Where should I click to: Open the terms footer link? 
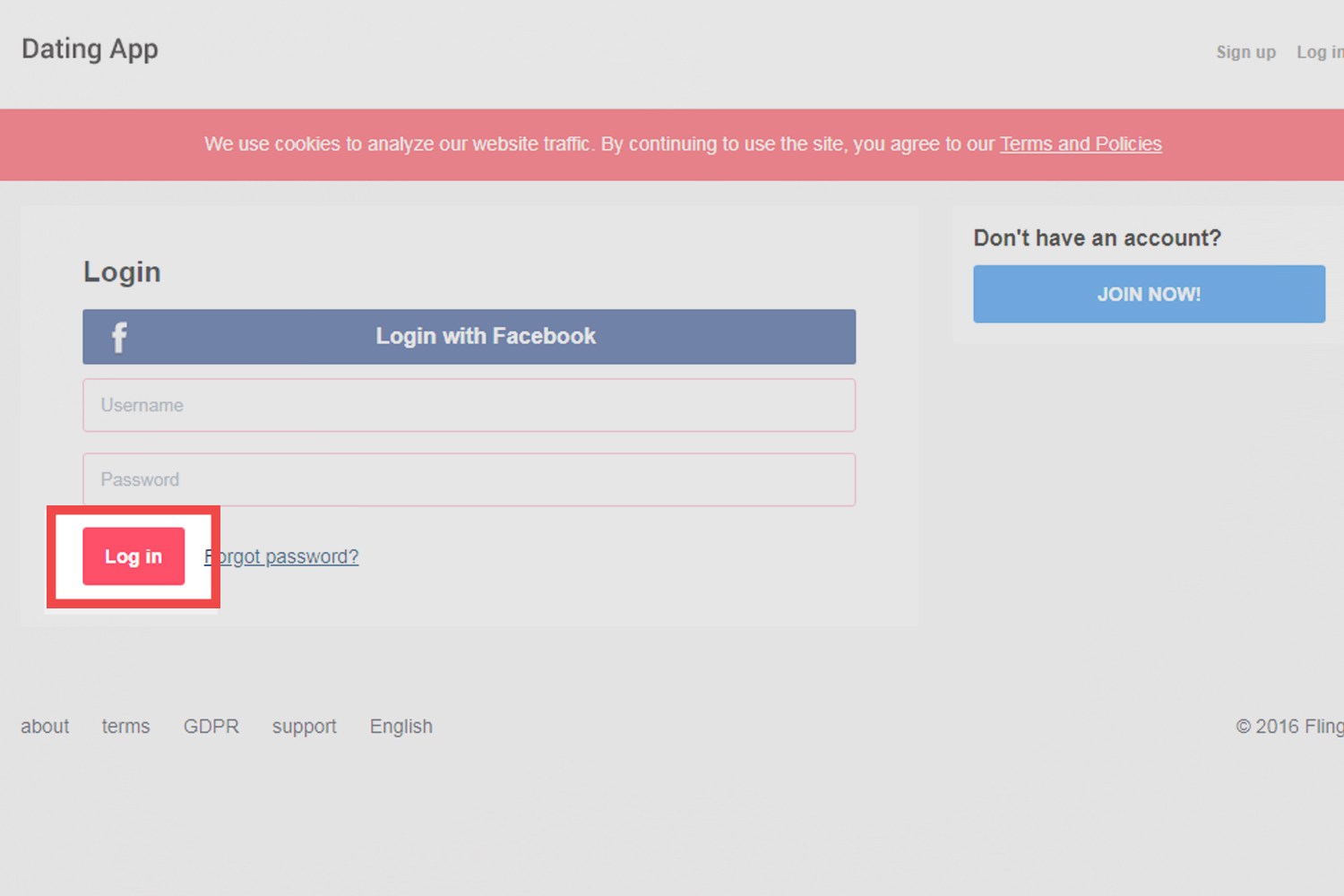click(x=125, y=727)
